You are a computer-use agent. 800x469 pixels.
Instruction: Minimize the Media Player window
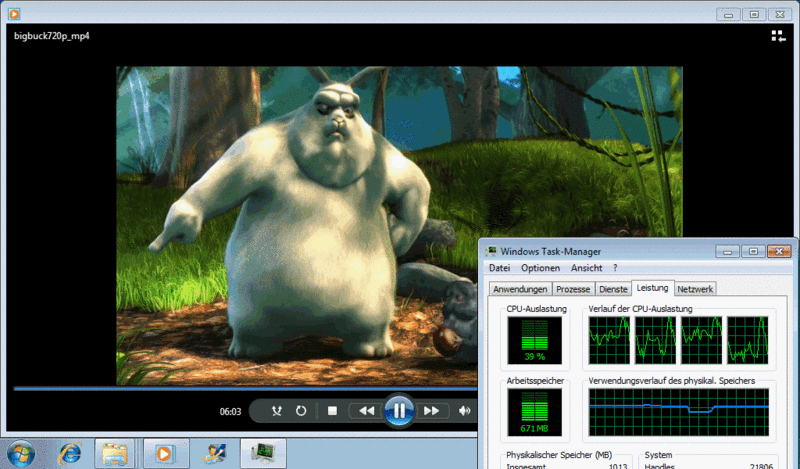click(x=728, y=14)
